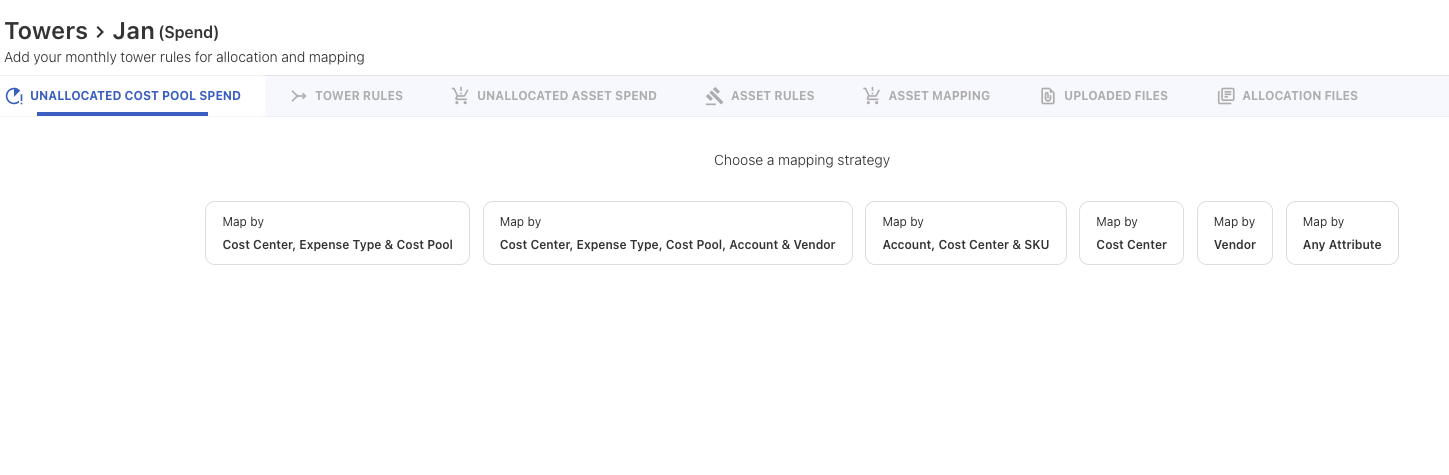The image size is (1449, 475).
Task: Click the pie chart icon beside Unallocated Cost Pool Spend
Action: (14, 96)
